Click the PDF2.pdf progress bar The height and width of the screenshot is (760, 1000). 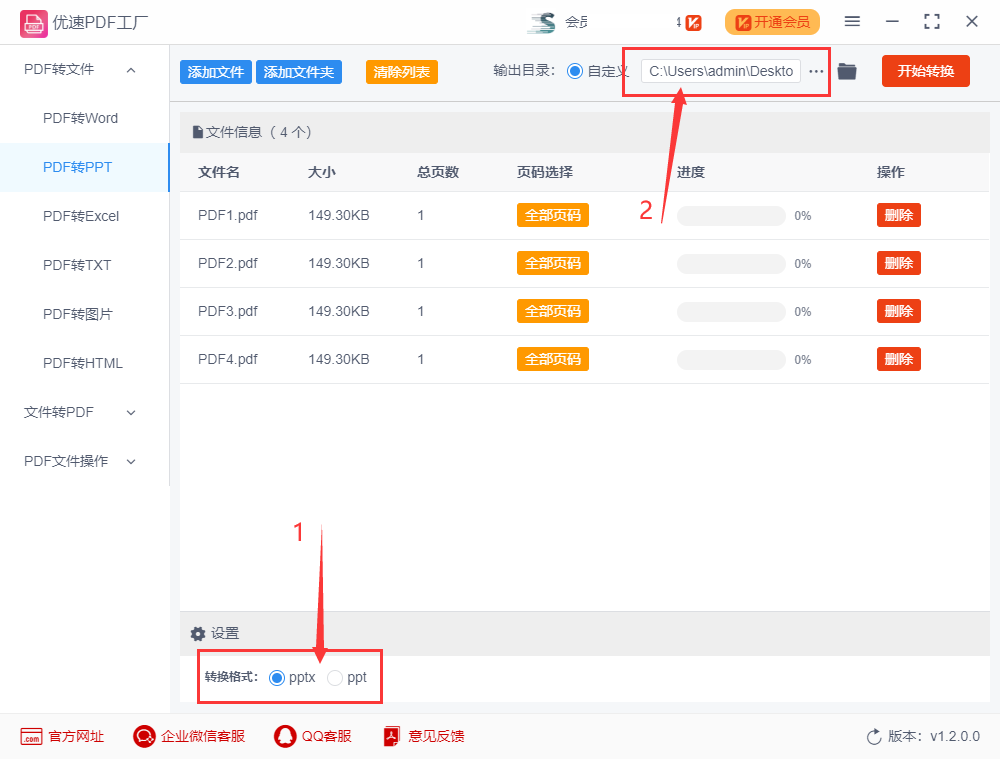coord(731,264)
